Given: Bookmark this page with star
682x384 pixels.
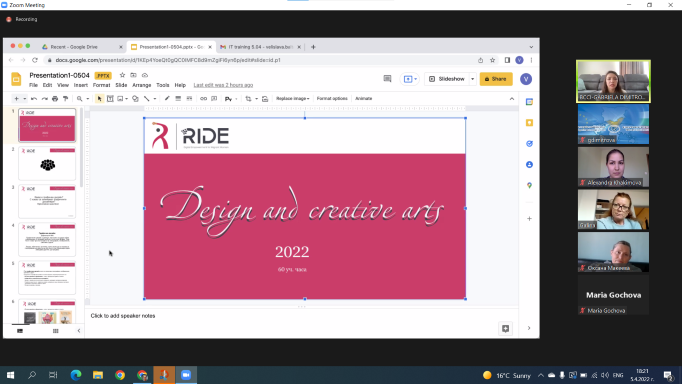Looking at the screenshot, I should click(492, 60).
